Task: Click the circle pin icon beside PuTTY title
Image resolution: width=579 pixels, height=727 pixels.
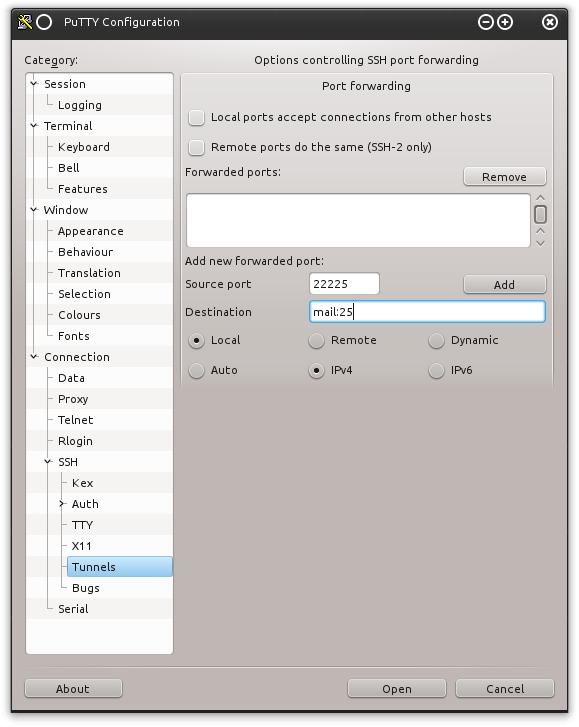Action: [45, 22]
